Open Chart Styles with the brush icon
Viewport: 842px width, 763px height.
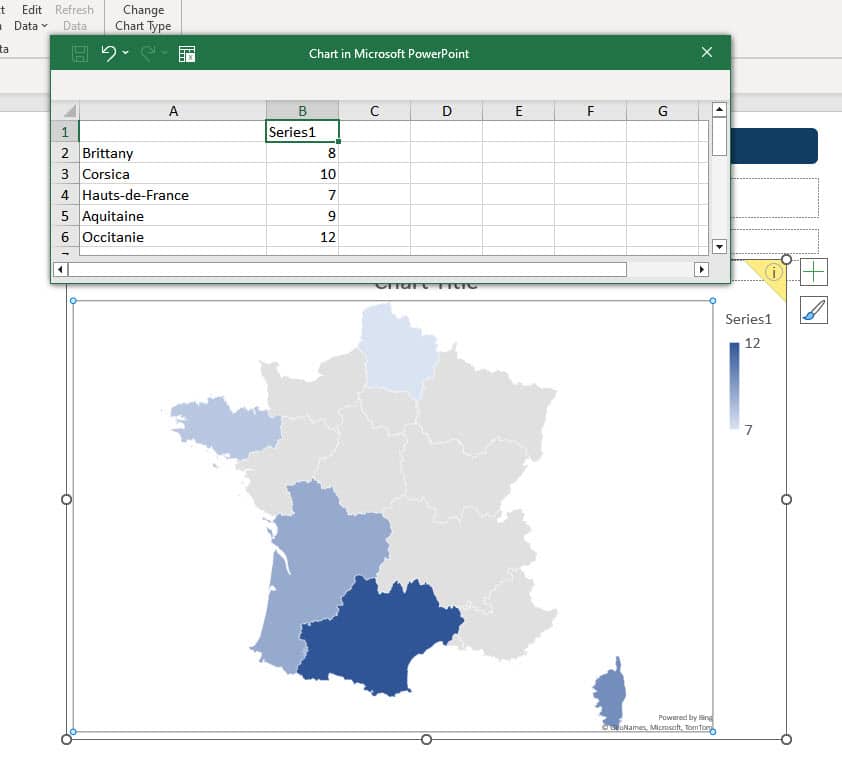(813, 311)
